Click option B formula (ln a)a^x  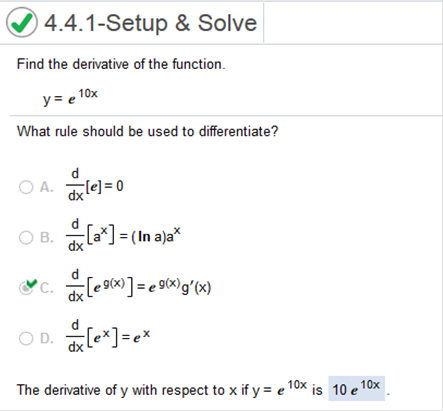point(123,236)
